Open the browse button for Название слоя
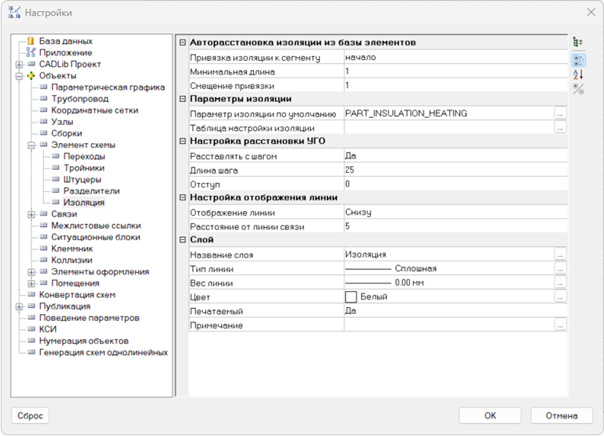Screen dimensions: 604x436 pyautogui.click(x=560, y=254)
